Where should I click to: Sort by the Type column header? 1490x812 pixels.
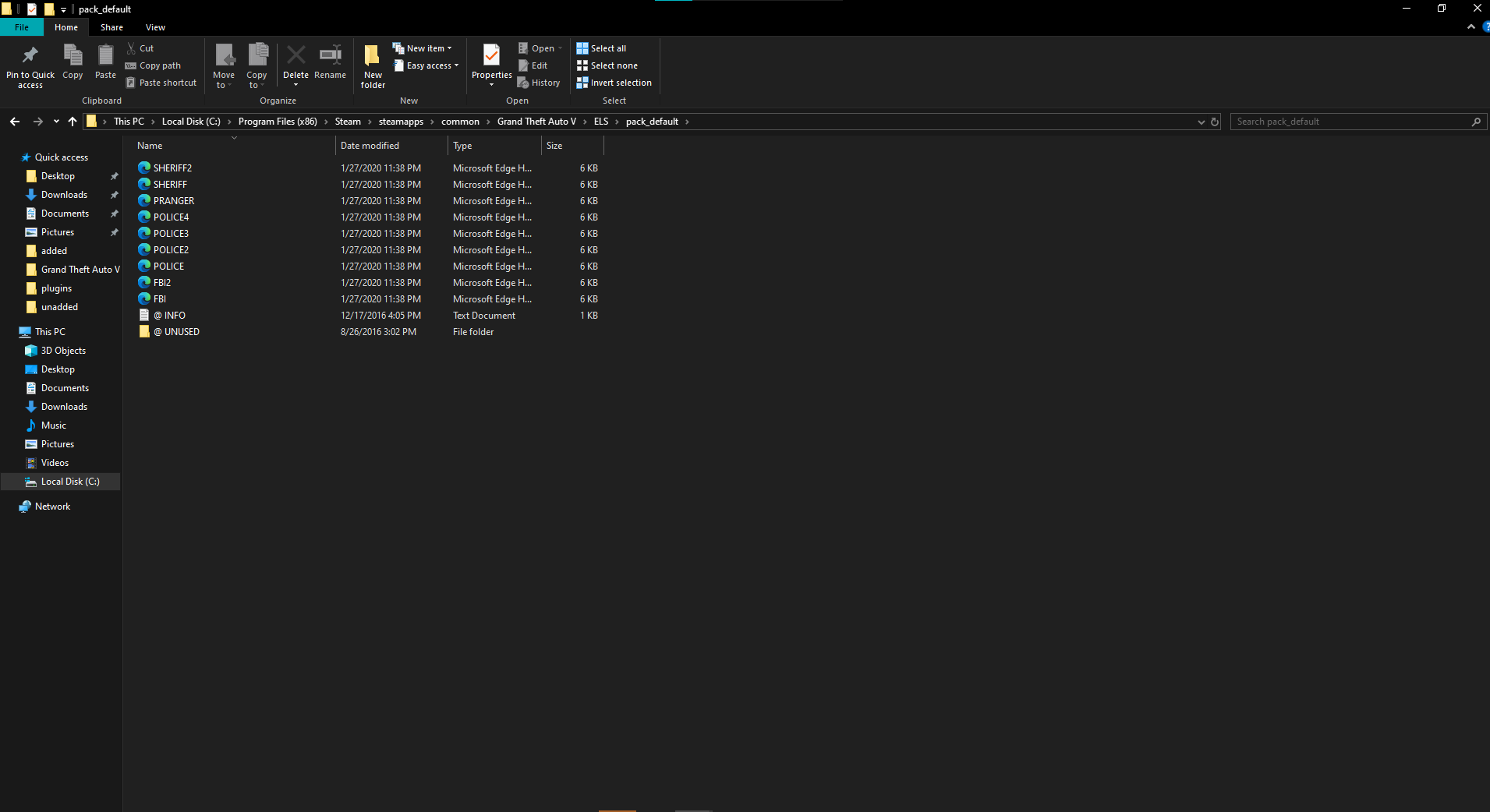pyautogui.click(x=462, y=146)
